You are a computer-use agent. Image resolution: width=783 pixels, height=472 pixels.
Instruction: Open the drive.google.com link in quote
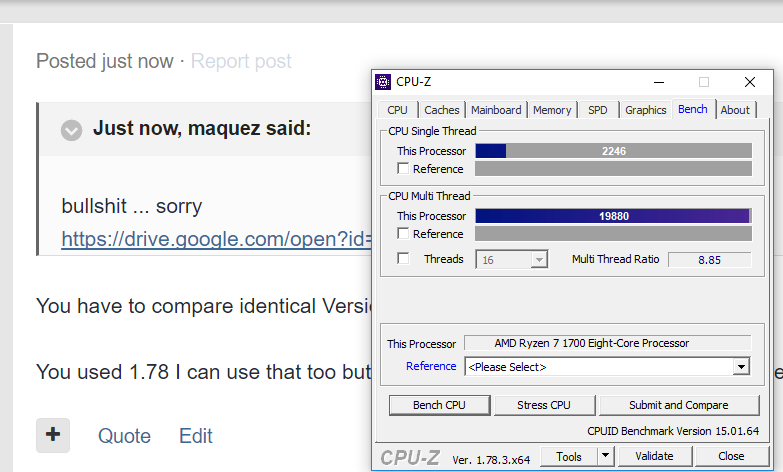tap(216, 239)
